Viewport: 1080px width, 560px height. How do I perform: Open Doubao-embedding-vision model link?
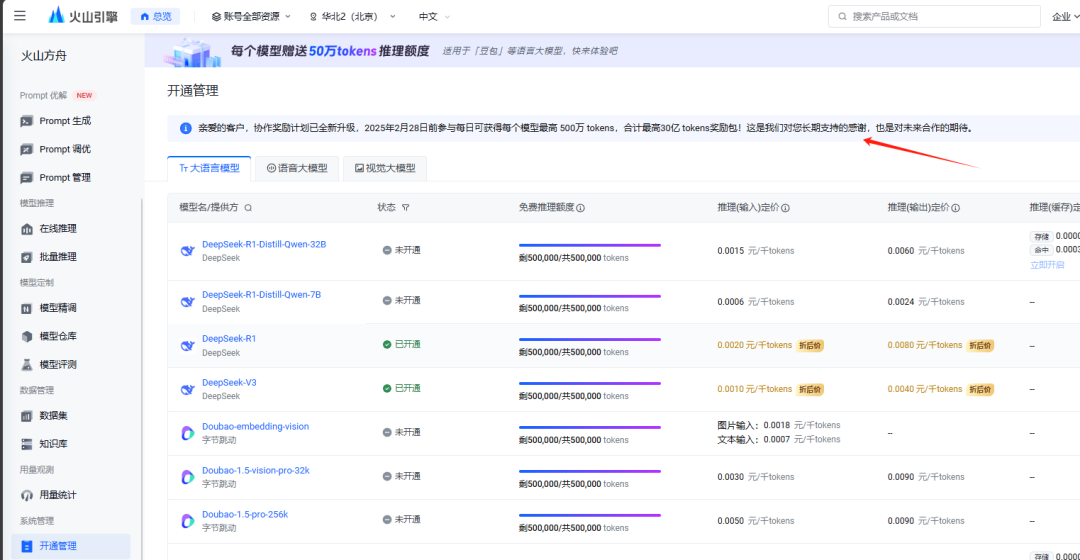coord(256,427)
